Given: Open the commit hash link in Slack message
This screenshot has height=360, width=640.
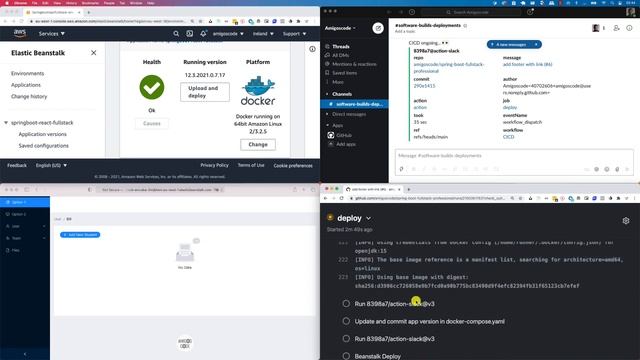Looking at the screenshot, I should click(424, 86).
